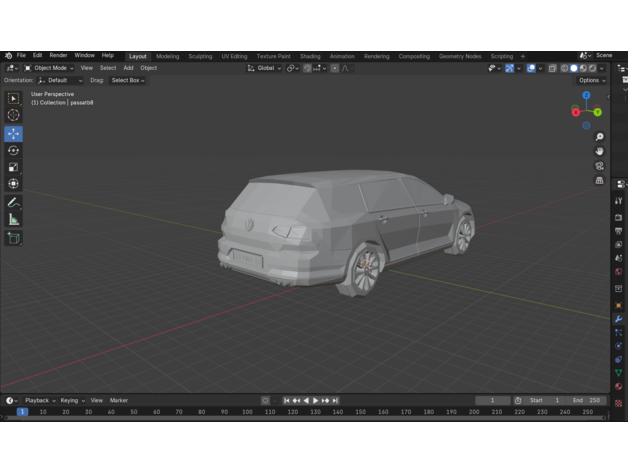Viewport: 628px width, 472px height.
Task: Activate the Rotate tool
Action: (x=13, y=150)
